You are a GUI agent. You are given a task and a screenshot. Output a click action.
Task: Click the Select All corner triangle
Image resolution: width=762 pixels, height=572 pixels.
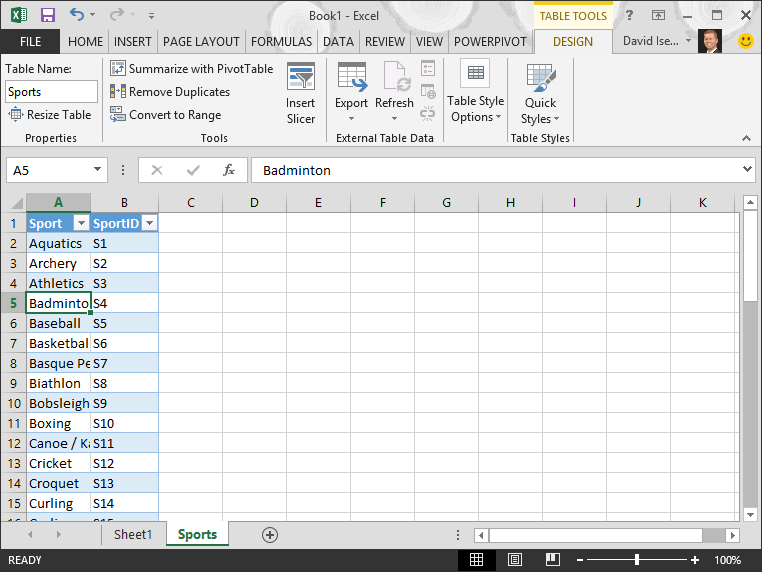click(x=17, y=203)
